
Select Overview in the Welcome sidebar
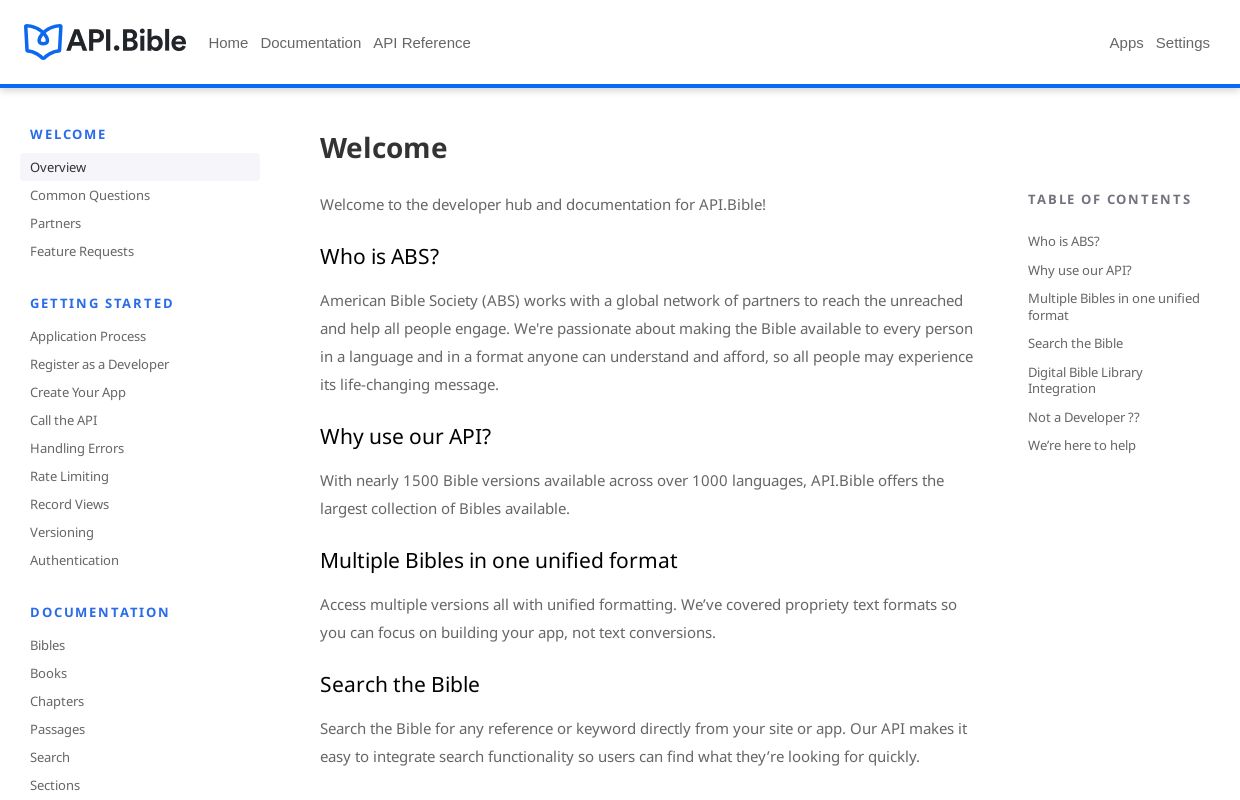pyautogui.click(x=140, y=167)
